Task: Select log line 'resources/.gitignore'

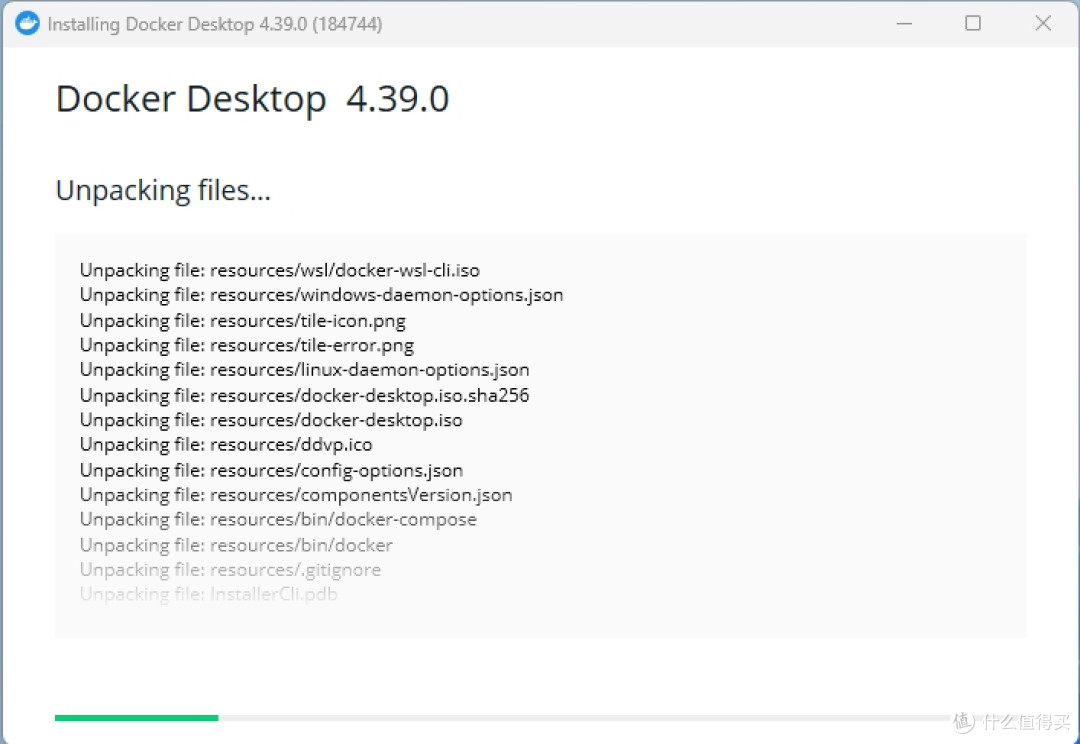Action: tap(230, 570)
